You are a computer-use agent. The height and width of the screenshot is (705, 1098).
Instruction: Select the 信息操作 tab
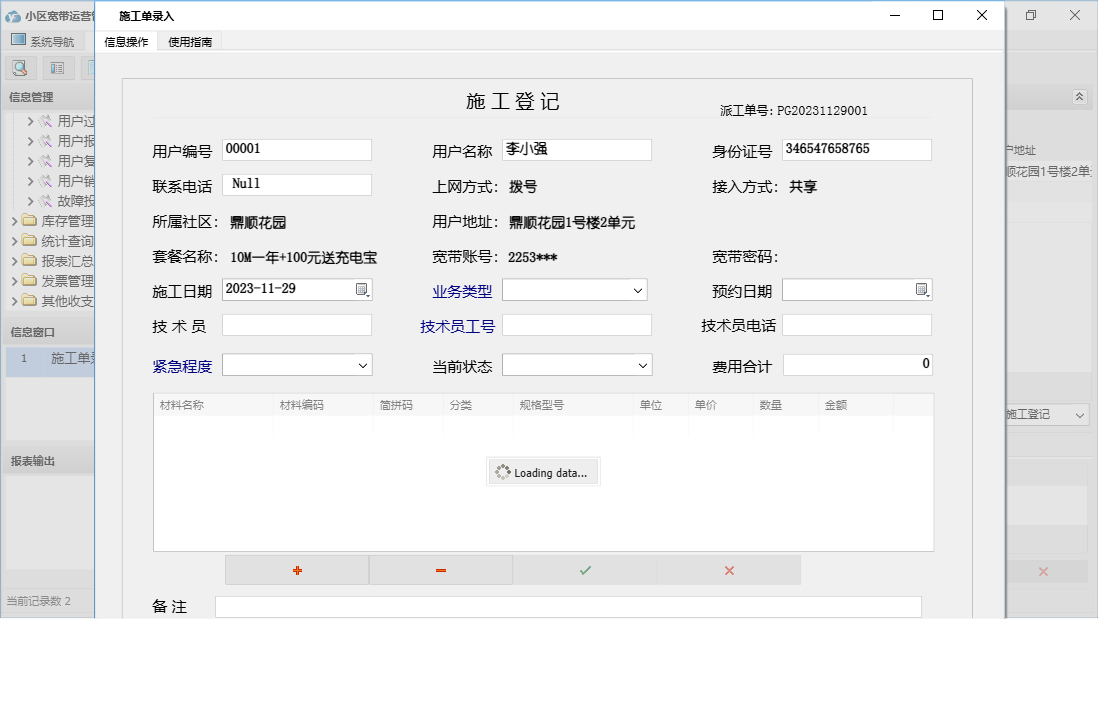tap(126, 42)
